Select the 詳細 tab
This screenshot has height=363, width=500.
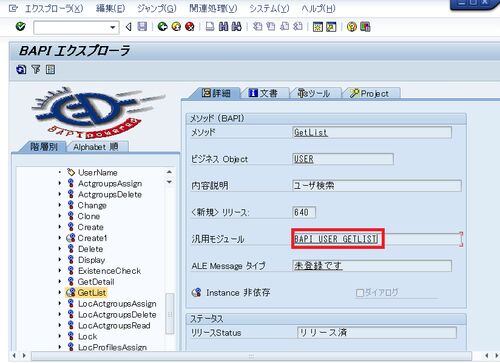pos(216,93)
